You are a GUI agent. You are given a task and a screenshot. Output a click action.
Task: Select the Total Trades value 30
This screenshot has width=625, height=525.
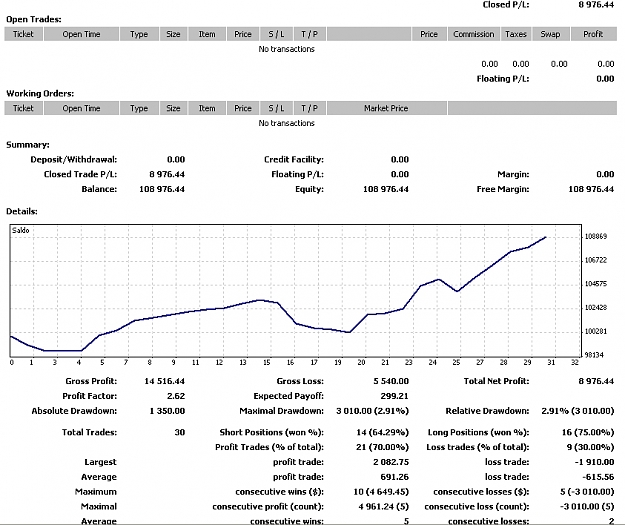click(180, 432)
